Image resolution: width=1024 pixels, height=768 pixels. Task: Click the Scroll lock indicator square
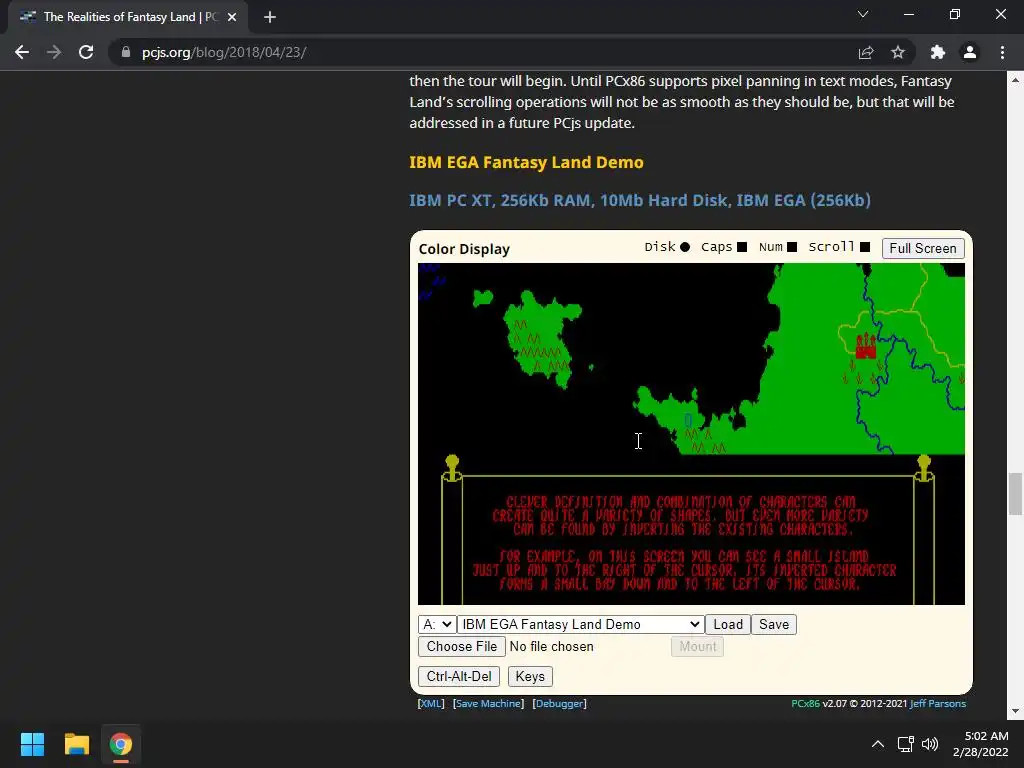pyautogui.click(x=865, y=247)
